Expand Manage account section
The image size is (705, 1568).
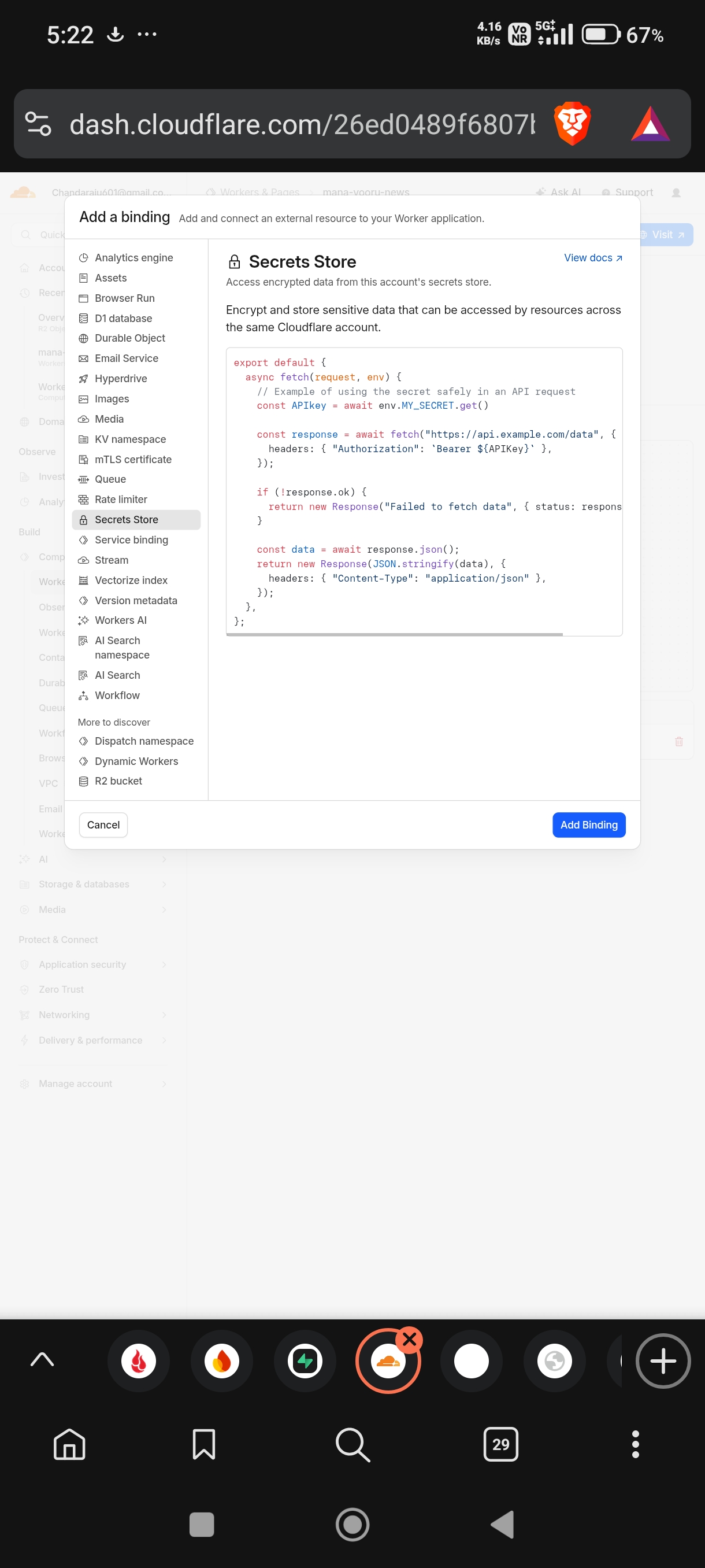92,1083
